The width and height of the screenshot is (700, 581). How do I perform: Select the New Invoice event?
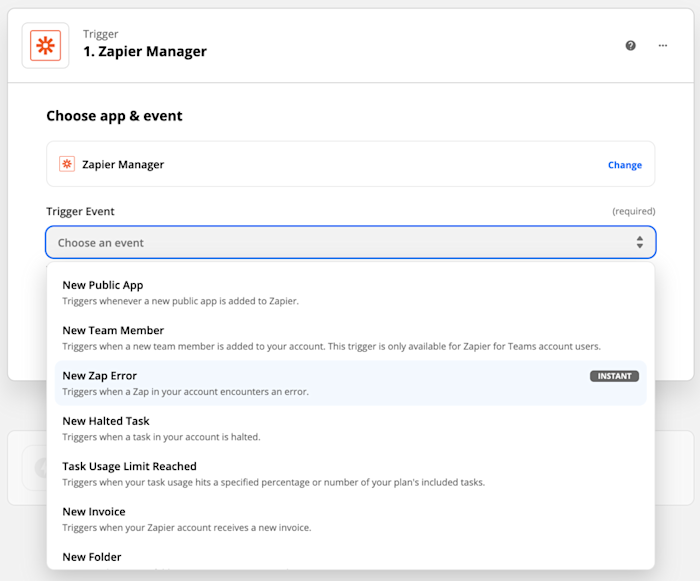pyautogui.click(x=350, y=519)
